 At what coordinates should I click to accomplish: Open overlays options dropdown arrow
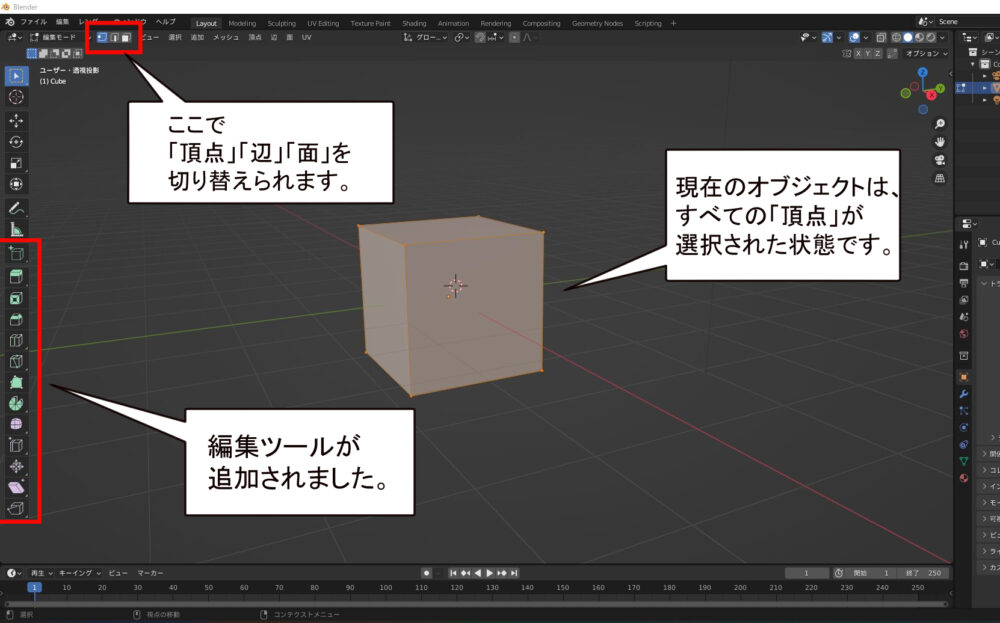[865, 38]
